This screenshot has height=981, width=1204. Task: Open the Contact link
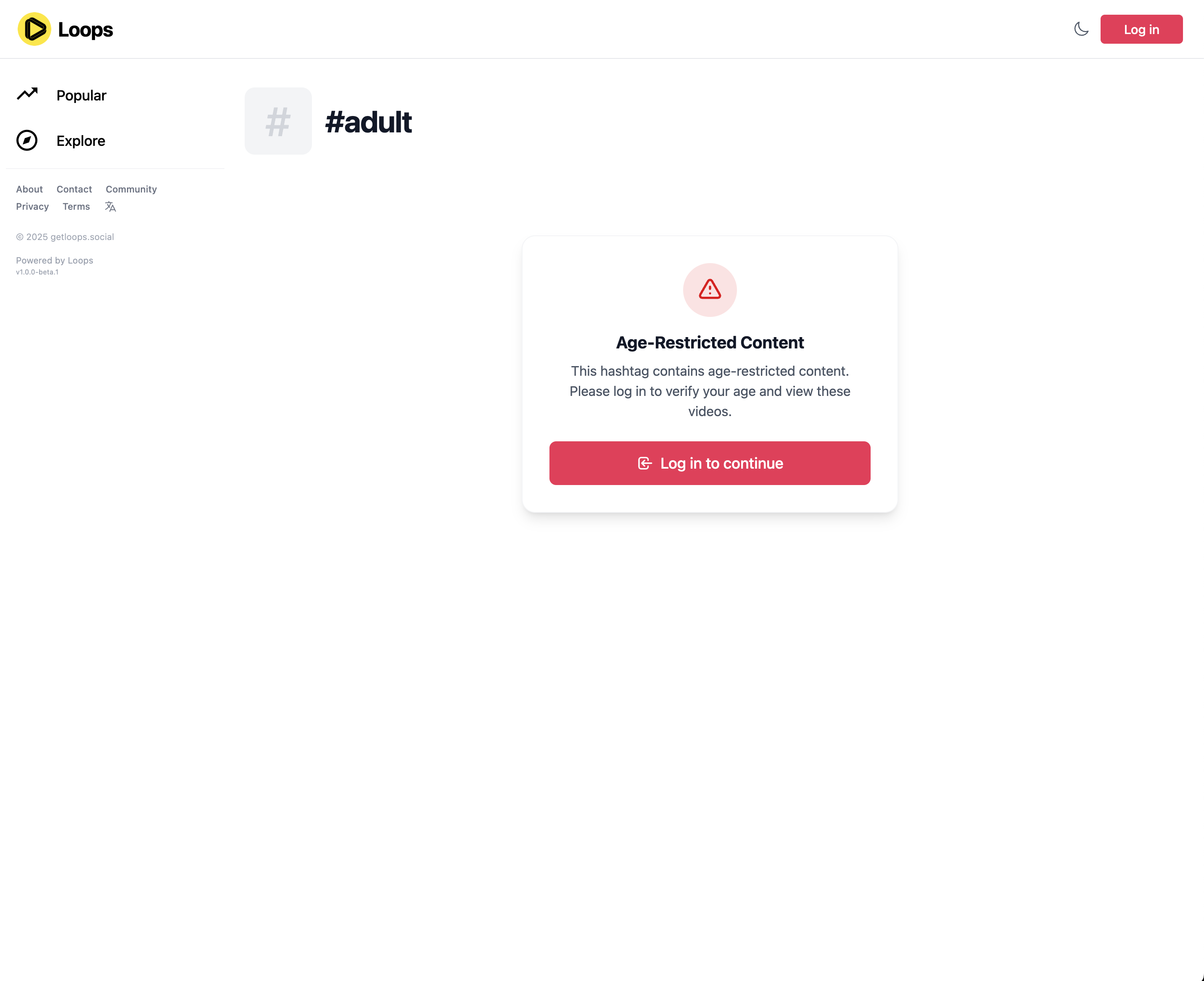[74, 189]
